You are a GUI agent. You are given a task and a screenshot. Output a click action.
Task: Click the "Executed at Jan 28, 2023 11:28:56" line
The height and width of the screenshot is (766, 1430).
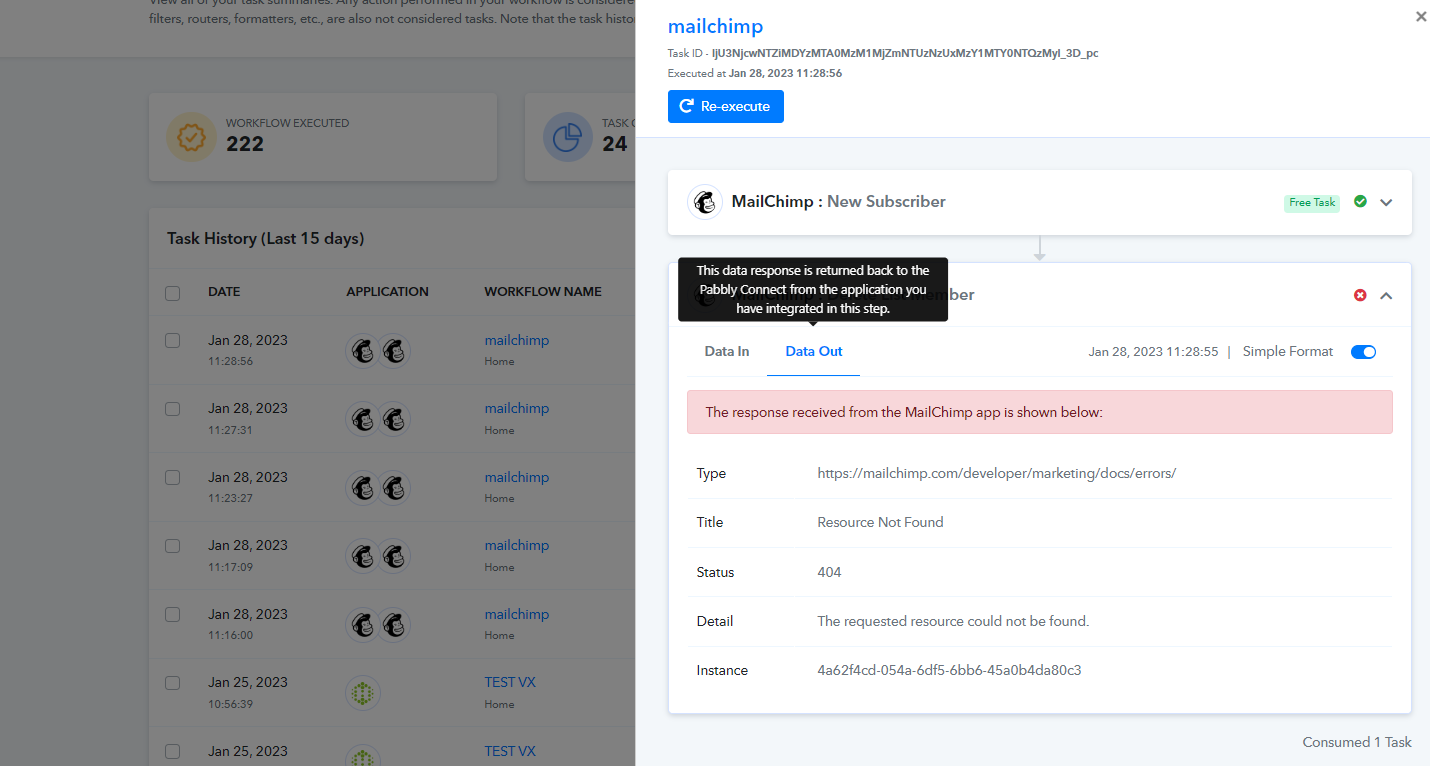[755, 73]
